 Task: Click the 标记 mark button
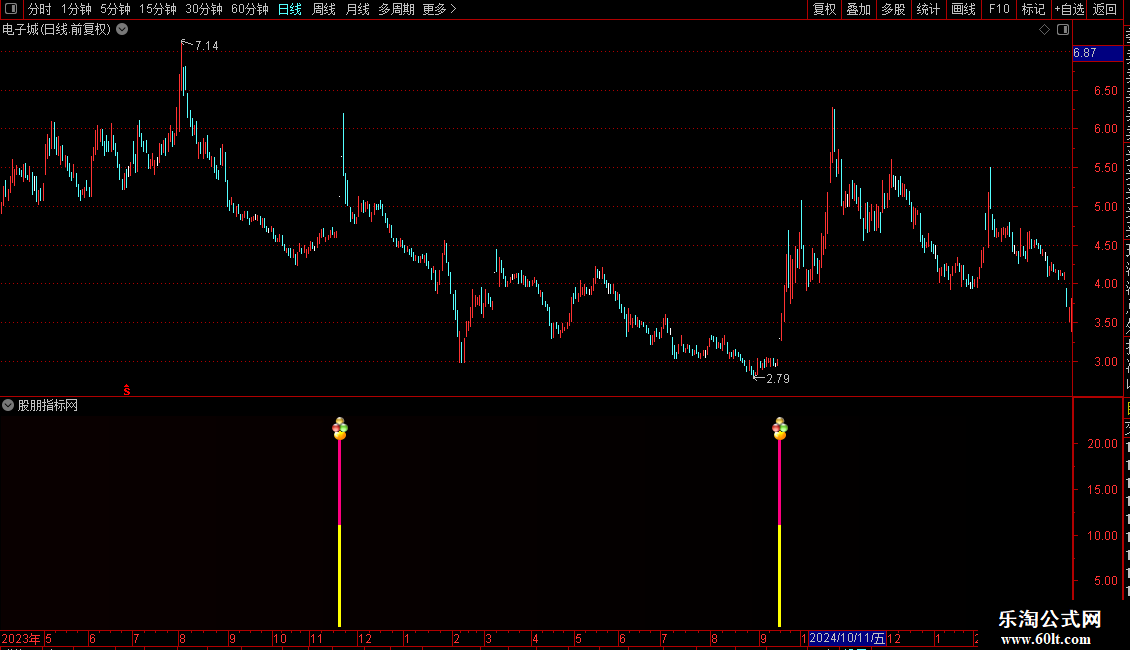click(x=1033, y=9)
